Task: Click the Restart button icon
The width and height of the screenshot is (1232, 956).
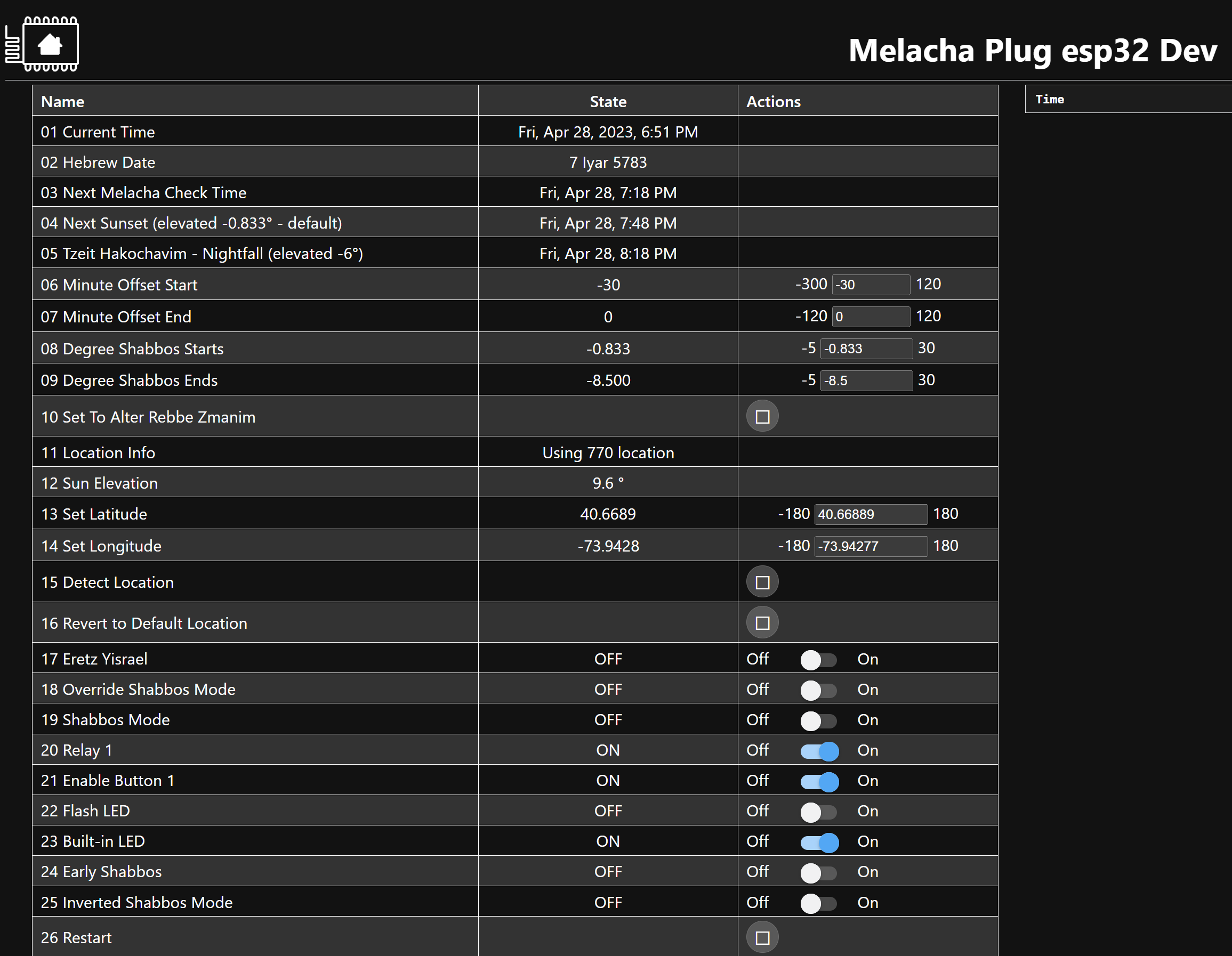Action: coord(762,937)
